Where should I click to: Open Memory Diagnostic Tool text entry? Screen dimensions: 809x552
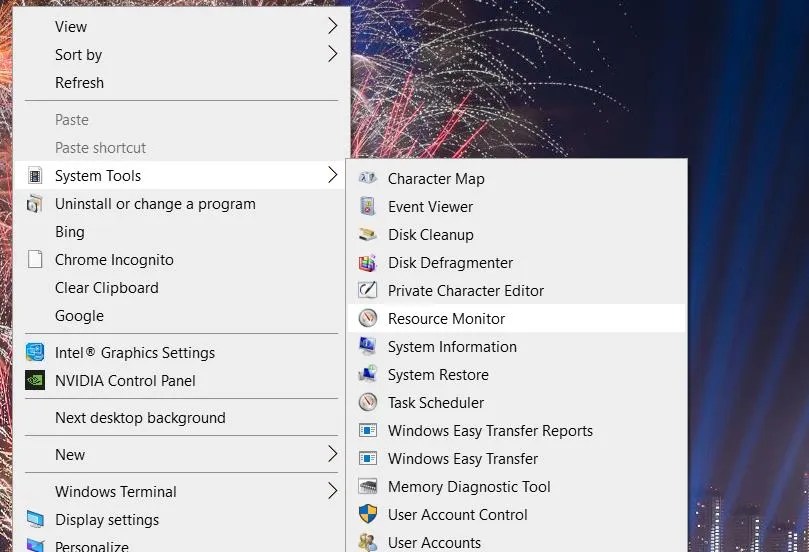470,486
